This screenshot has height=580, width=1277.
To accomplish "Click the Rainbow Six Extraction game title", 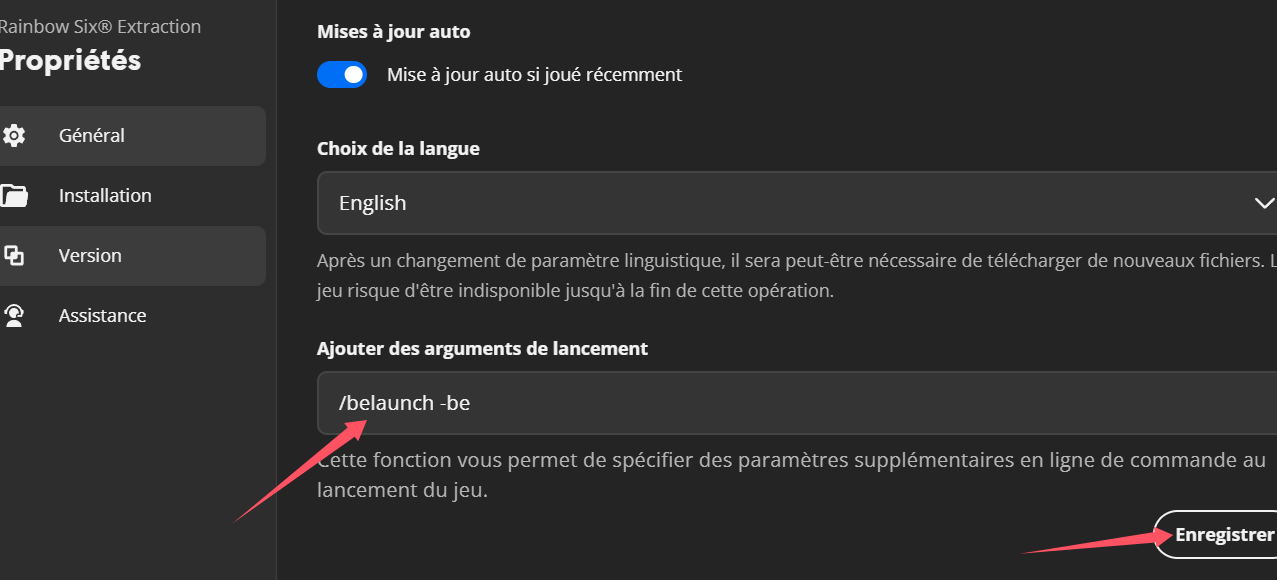I will tap(100, 27).
